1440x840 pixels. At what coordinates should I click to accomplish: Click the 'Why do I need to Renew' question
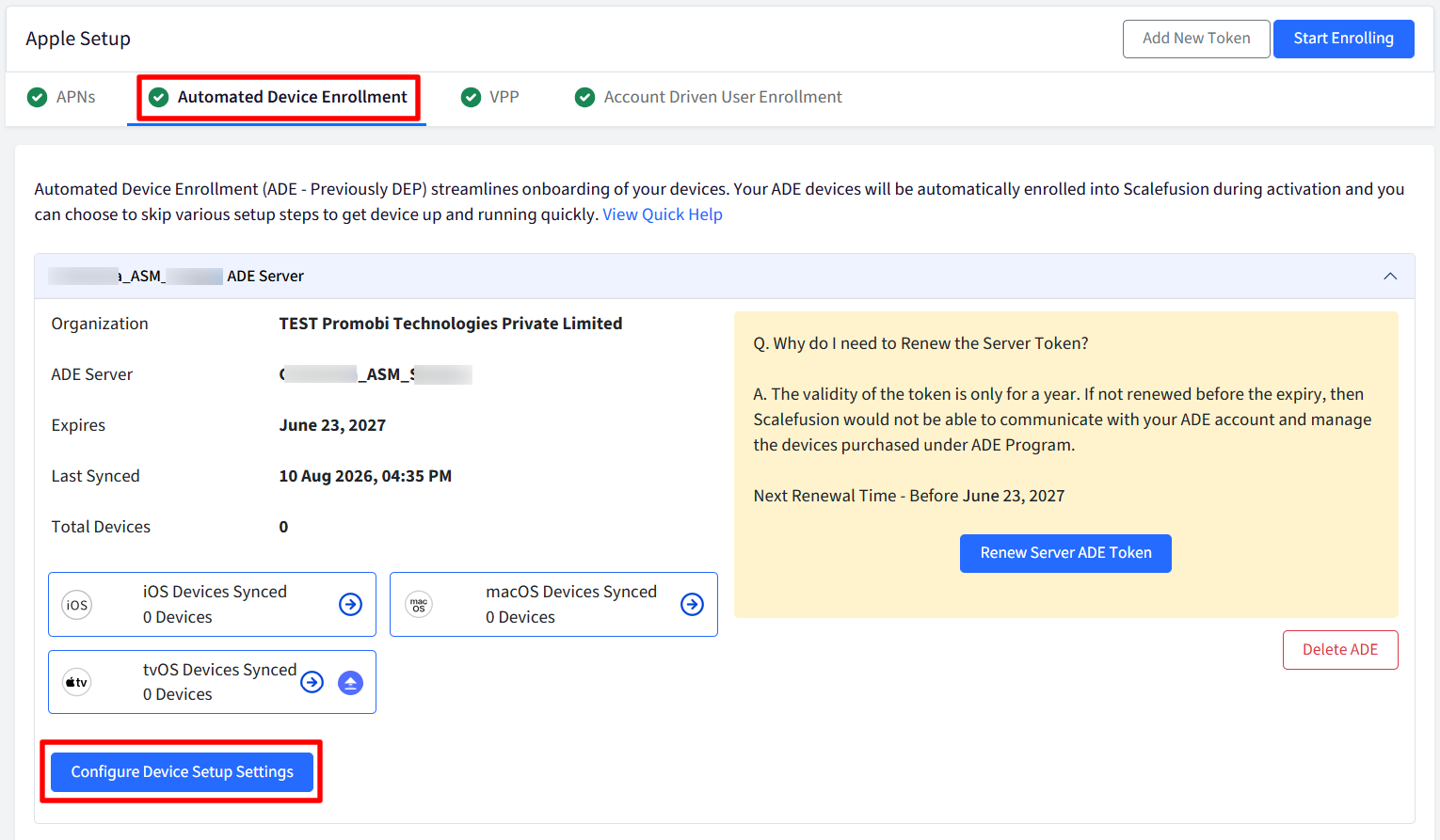click(920, 343)
